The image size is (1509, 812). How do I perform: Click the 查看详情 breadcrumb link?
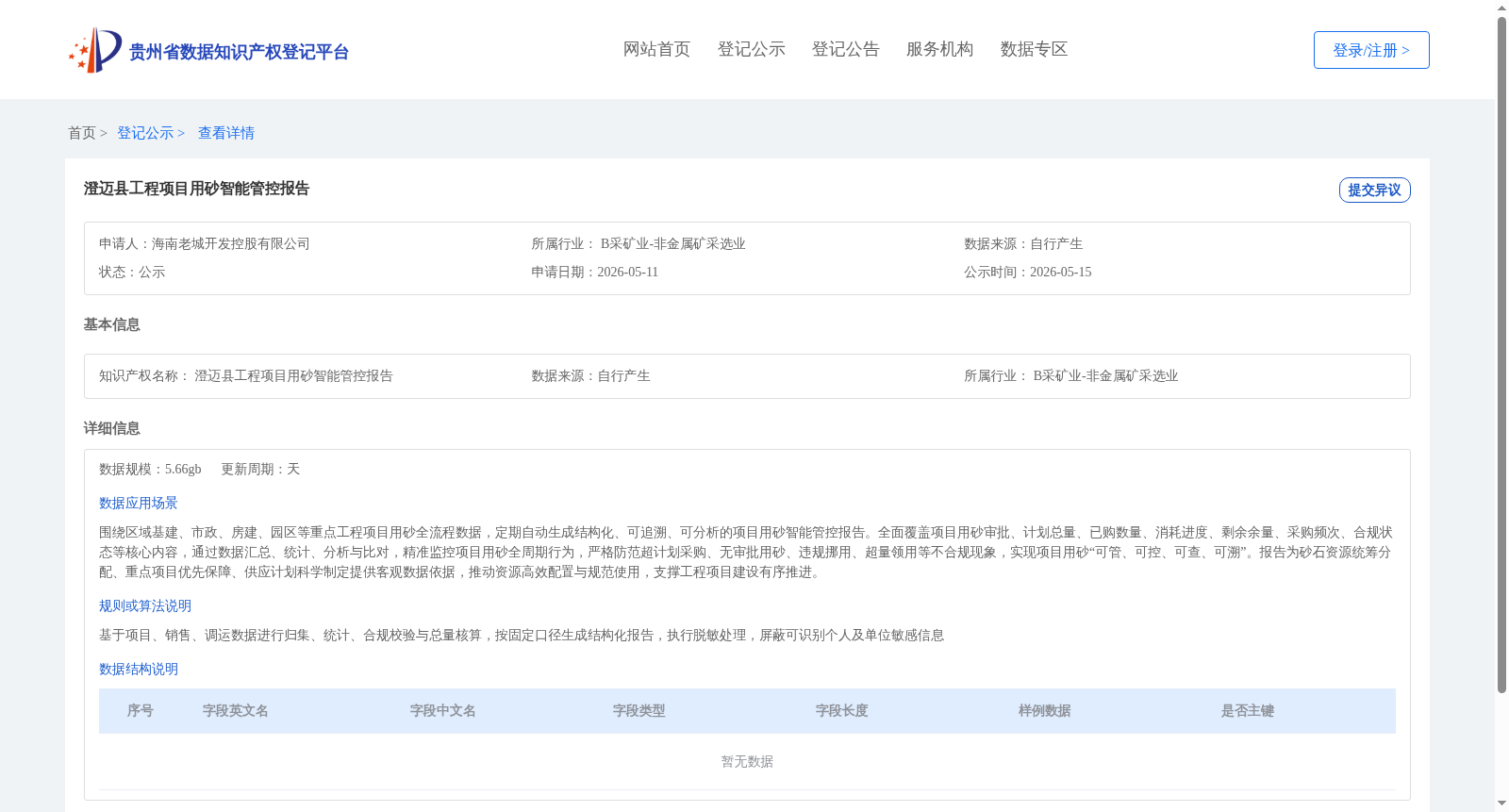pyautogui.click(x=226, y=133)
